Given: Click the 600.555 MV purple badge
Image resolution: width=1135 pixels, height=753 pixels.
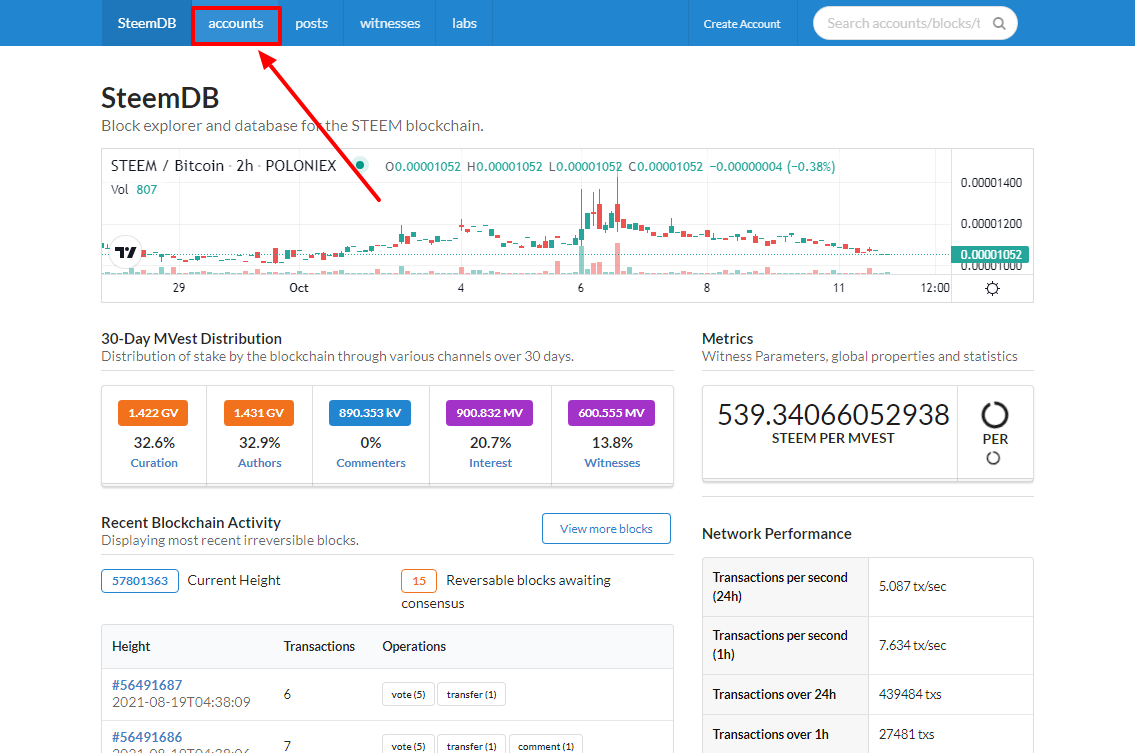Looking at the screenshot, I should (x=611, y=413).
